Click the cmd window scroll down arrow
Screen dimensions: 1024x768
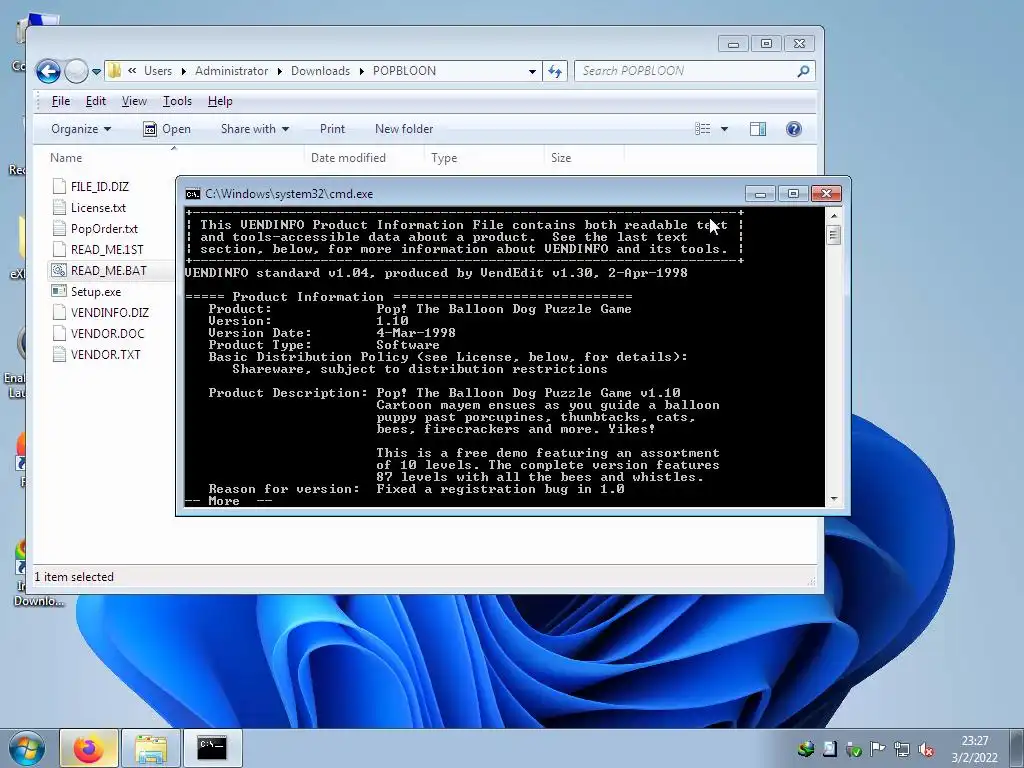click(x=834, y=499)
